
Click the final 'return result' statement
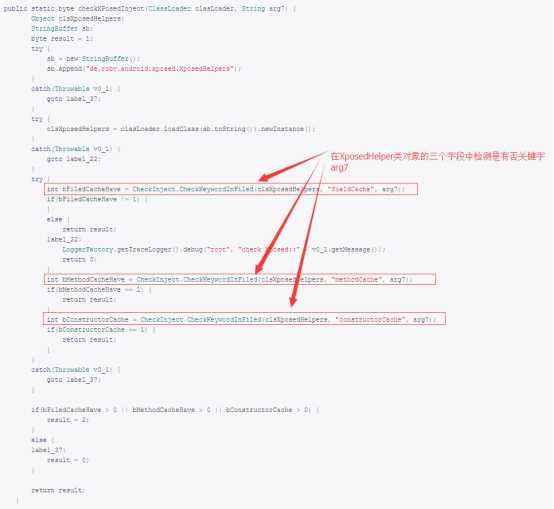tap(58, 490)
